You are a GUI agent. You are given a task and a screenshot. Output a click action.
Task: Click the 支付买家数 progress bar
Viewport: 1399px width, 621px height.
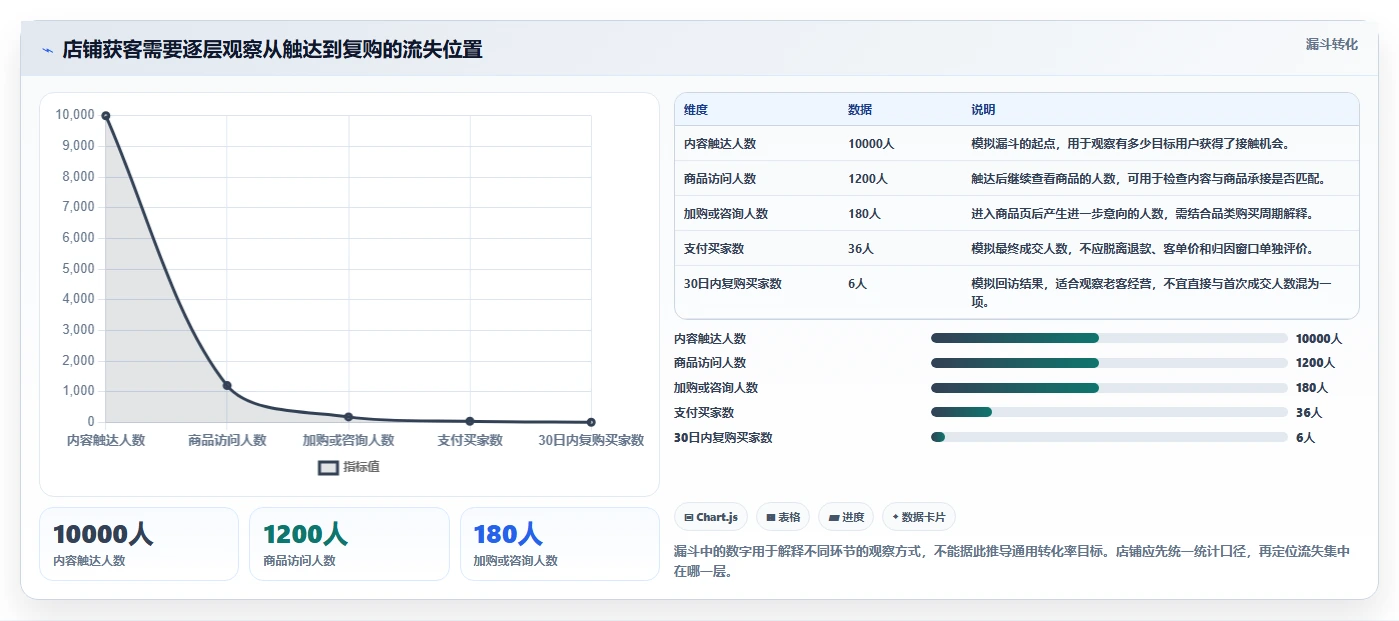1109,412
